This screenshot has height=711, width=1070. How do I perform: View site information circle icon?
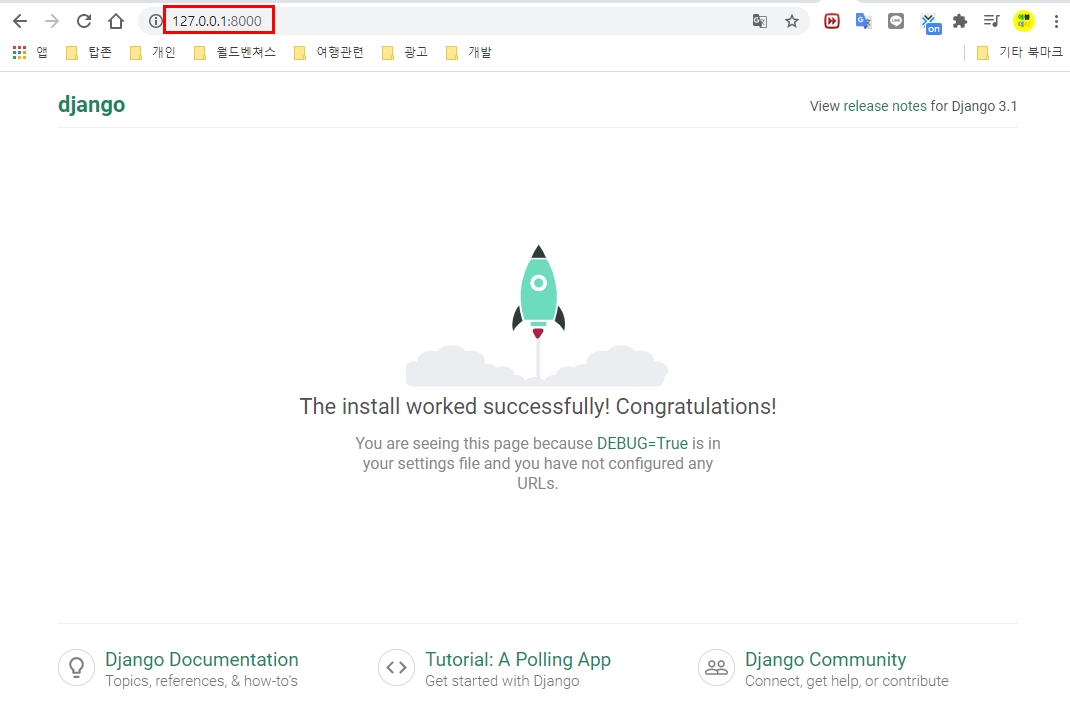click(x=156, y=21)
